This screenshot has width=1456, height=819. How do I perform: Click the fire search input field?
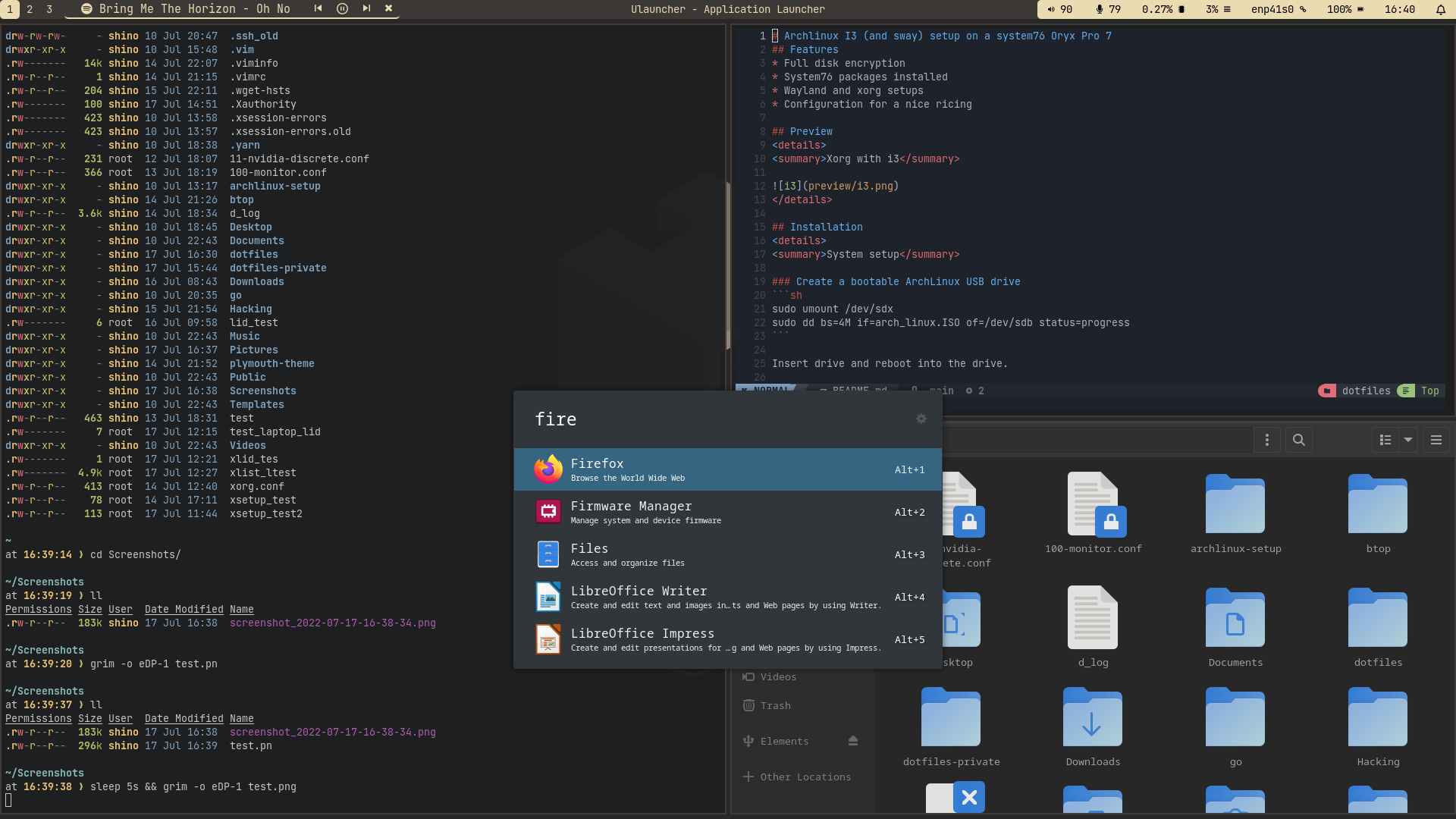pos(713,419)
